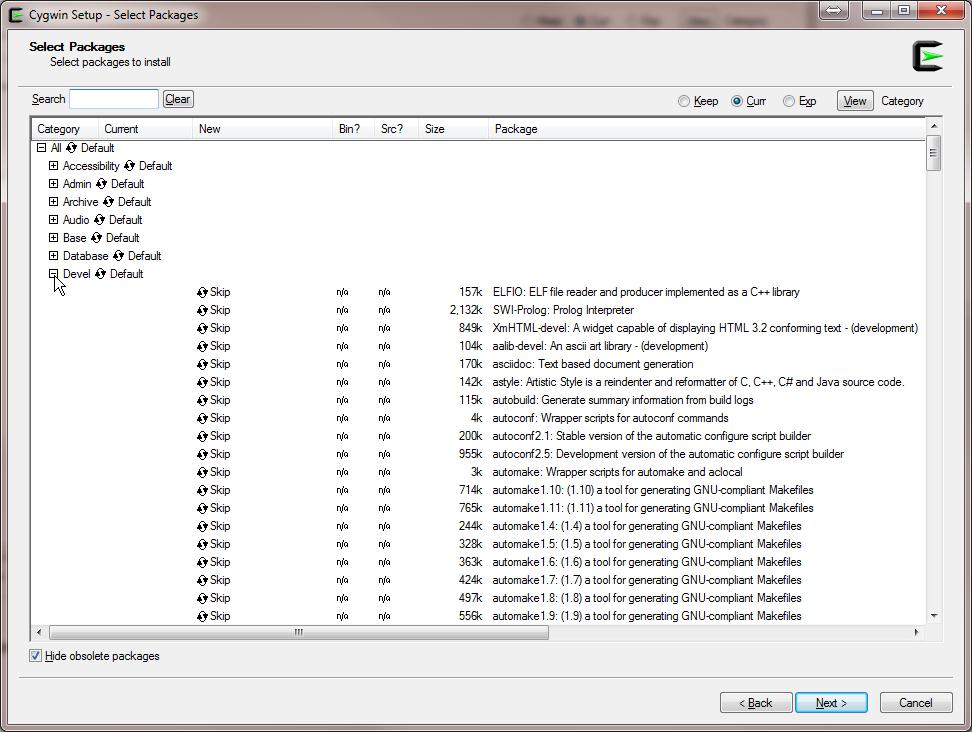Toggle install state icon for ELFIO package
972x732 pixels.
pos(202,292)
